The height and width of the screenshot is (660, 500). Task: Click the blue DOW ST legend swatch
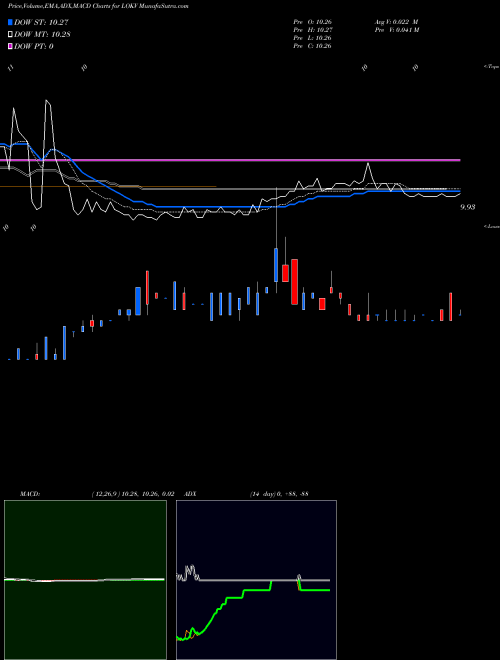(x=10, y=22)
